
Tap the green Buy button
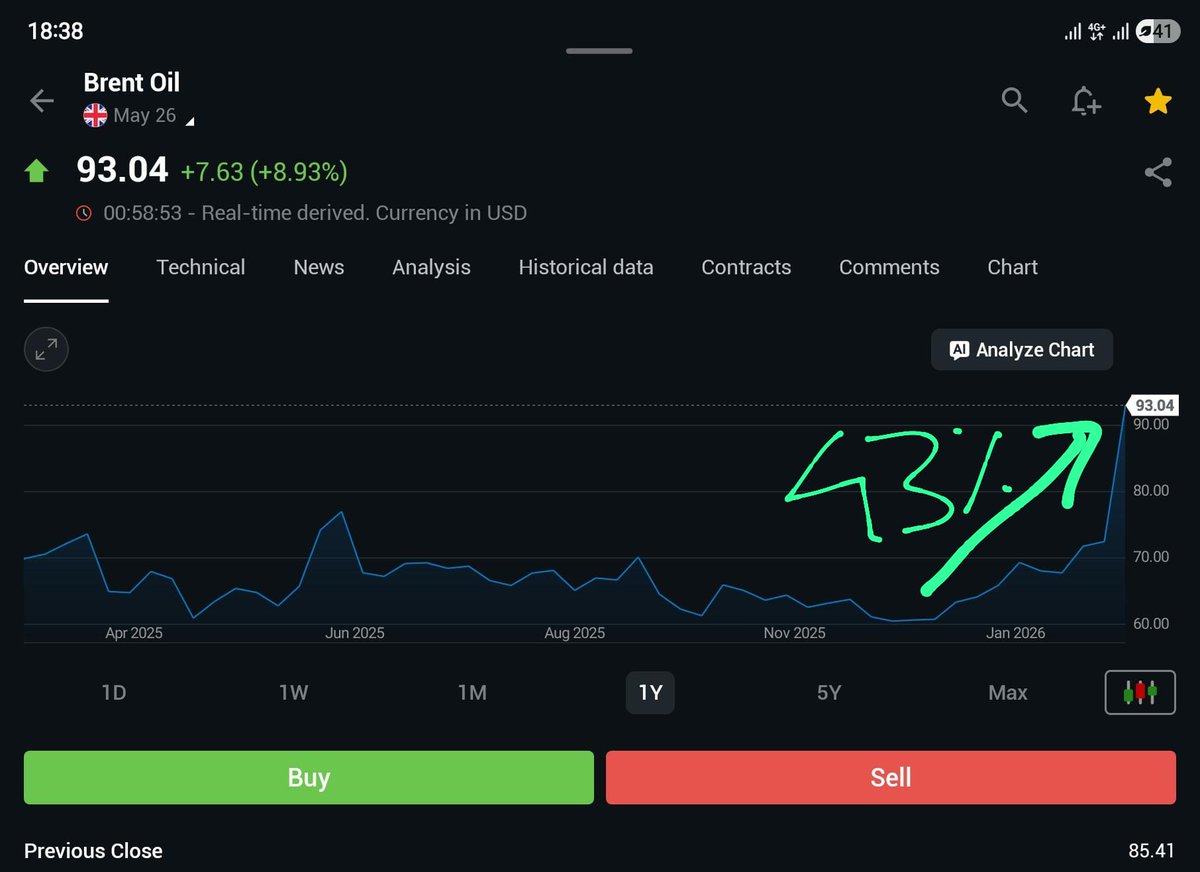coord(309,777)
